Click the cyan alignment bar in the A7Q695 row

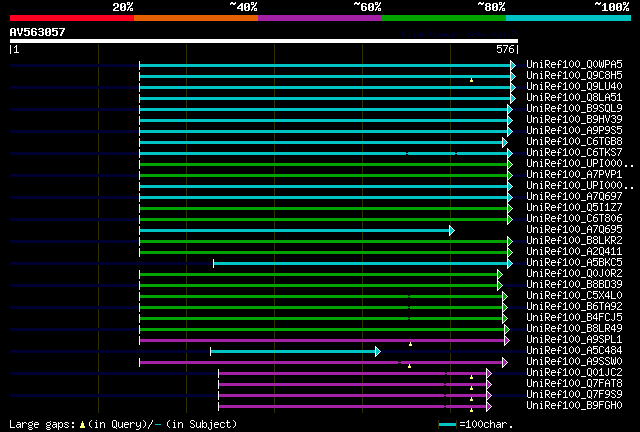point(295,231)
